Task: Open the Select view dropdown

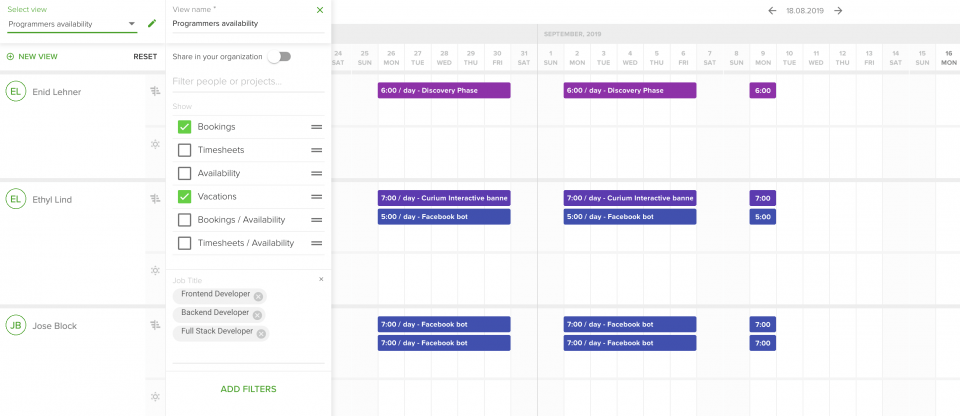Action: [x=72, y=24]
